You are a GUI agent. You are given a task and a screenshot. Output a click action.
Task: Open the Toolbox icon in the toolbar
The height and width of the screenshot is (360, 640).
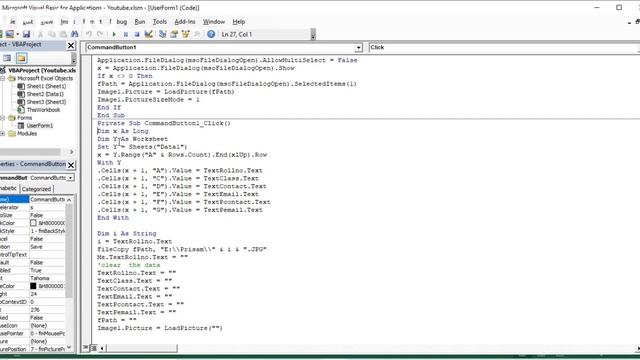197,34
